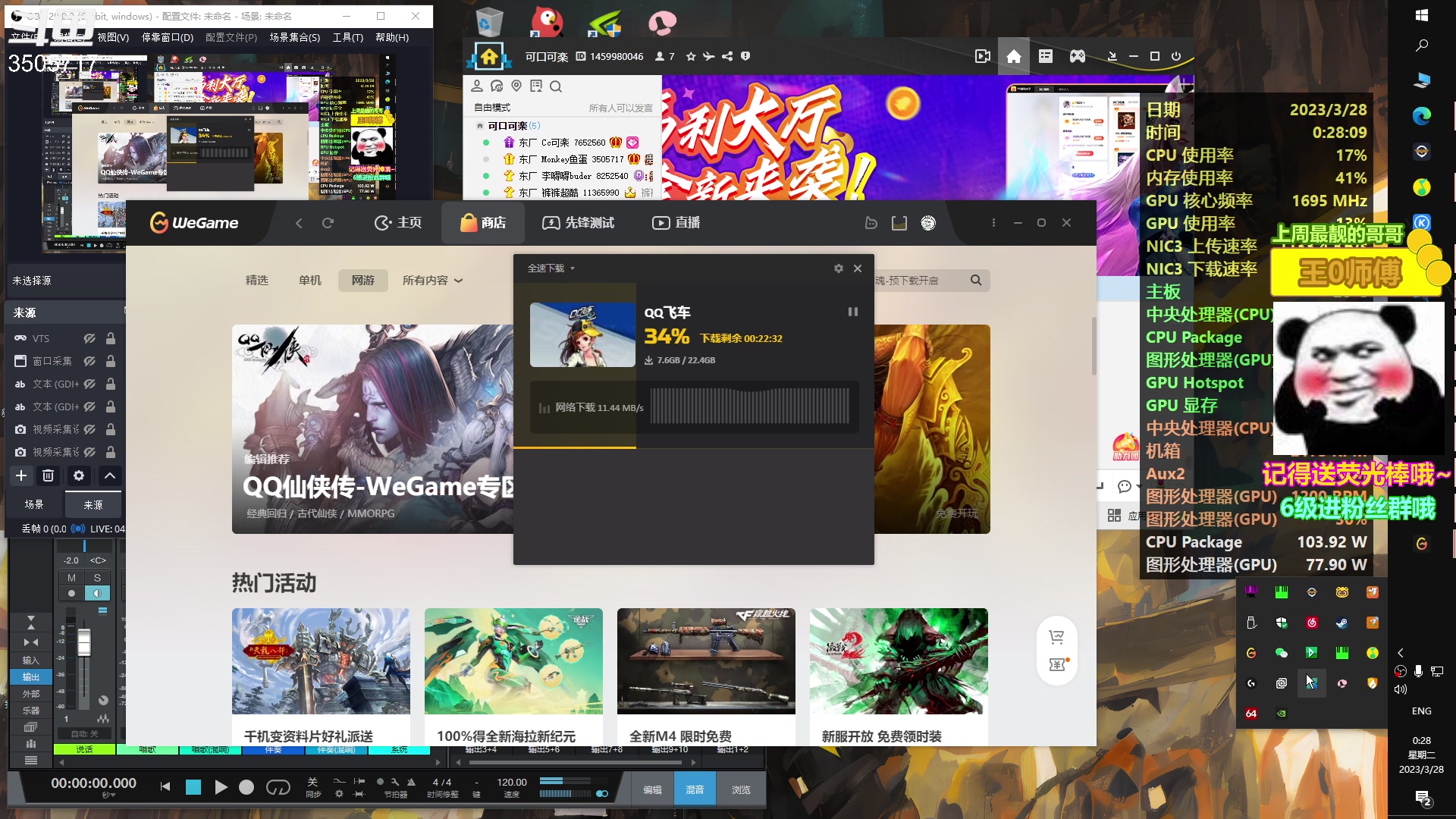Click the 千机变资料片好礼派送 activity thumbnail

[321, 661]
